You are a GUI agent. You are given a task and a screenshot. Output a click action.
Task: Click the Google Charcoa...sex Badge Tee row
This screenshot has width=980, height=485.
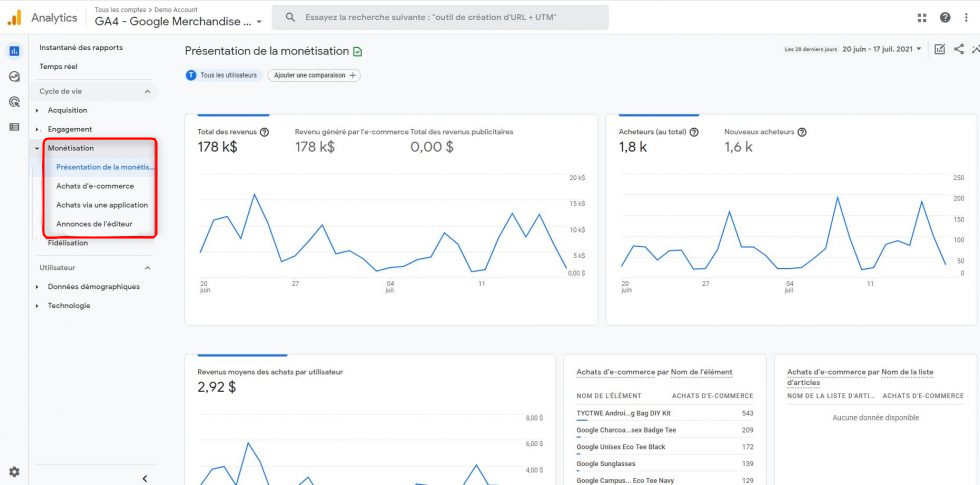664,431
